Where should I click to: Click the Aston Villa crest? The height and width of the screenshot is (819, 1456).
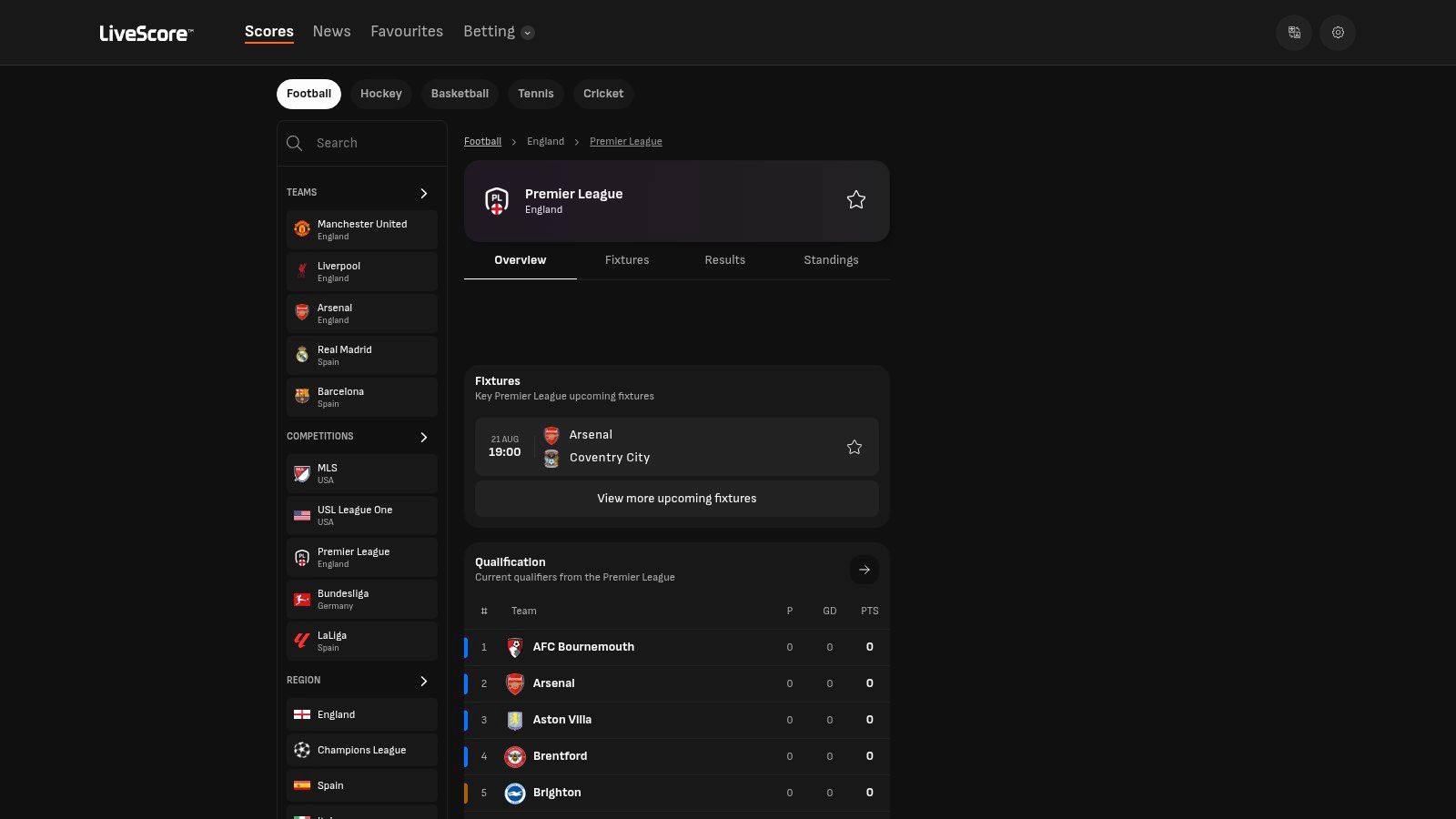[515, 720]
